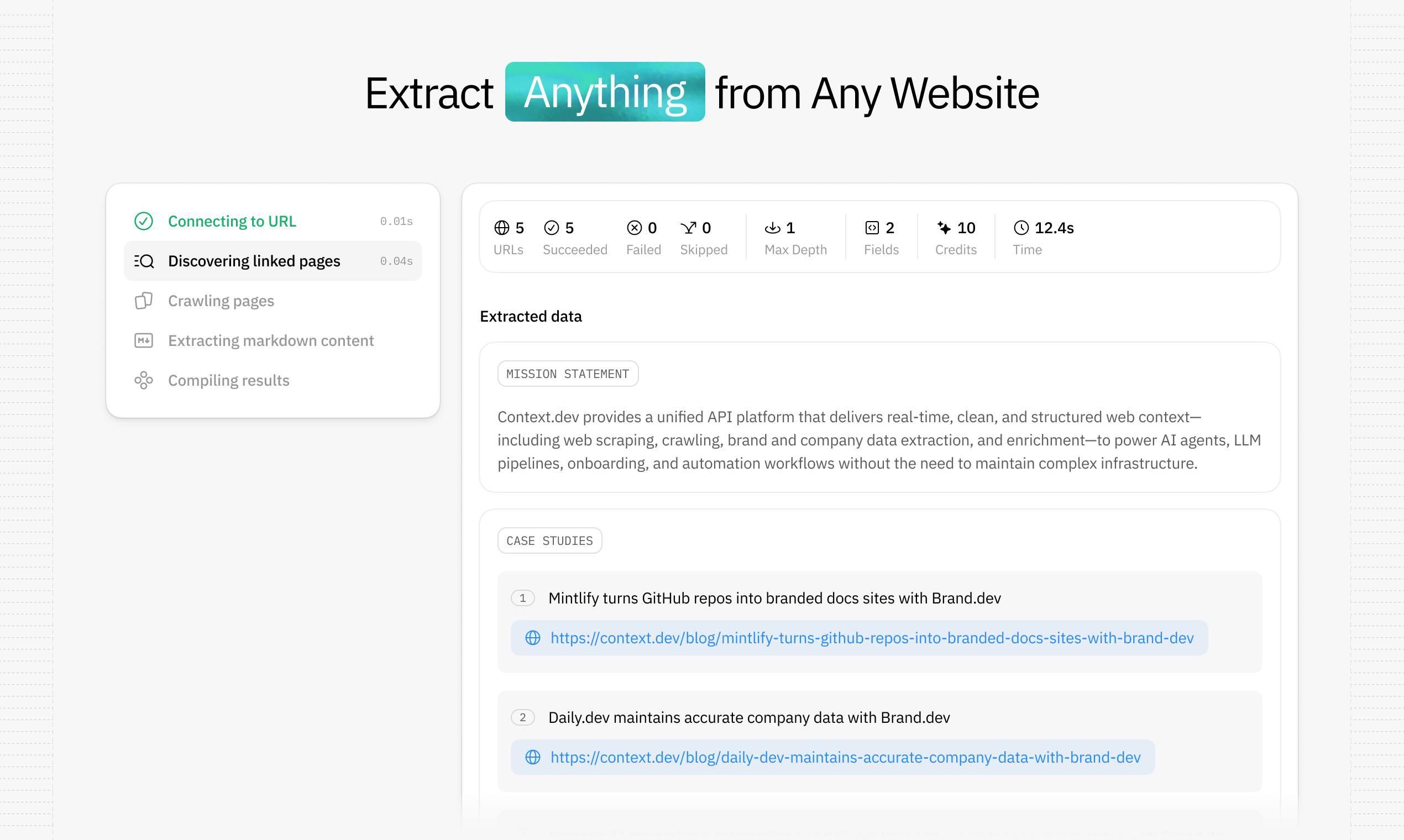The width and height of the screenshot is (1404, 840).
Task: Select the Crawling pages step
Action: tap(273, 301)
